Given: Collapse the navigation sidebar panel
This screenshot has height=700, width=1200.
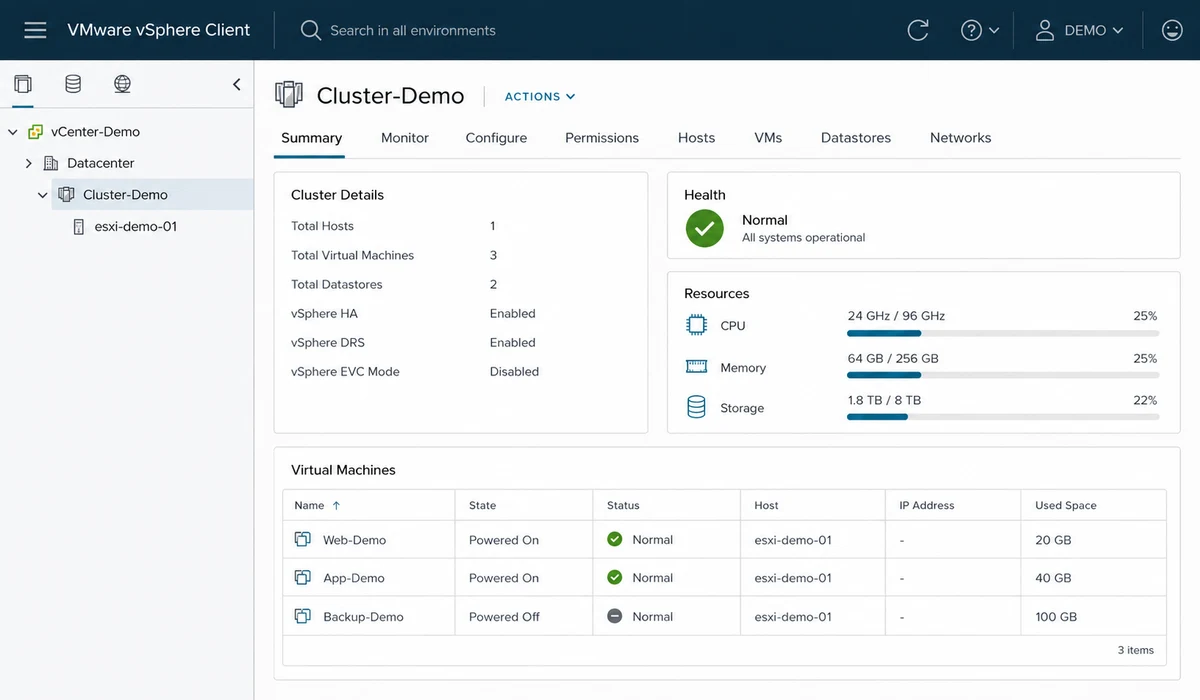Looking at the screenshot, I should coord(237,84).
